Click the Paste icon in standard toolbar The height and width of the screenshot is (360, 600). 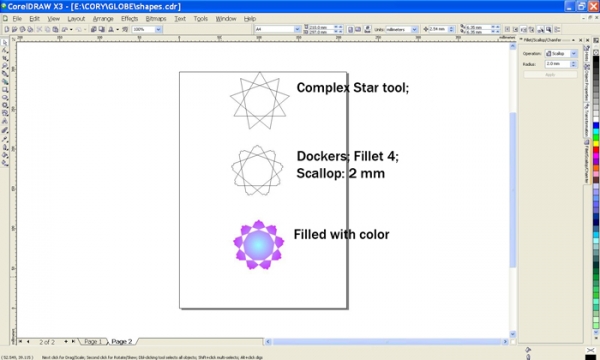(55, 29)
